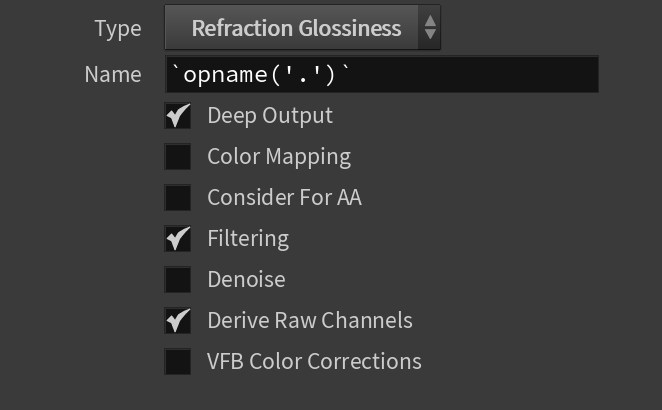Enable the Color Mapping checkbox
The image size is (662, 410).
coord(177,157)
